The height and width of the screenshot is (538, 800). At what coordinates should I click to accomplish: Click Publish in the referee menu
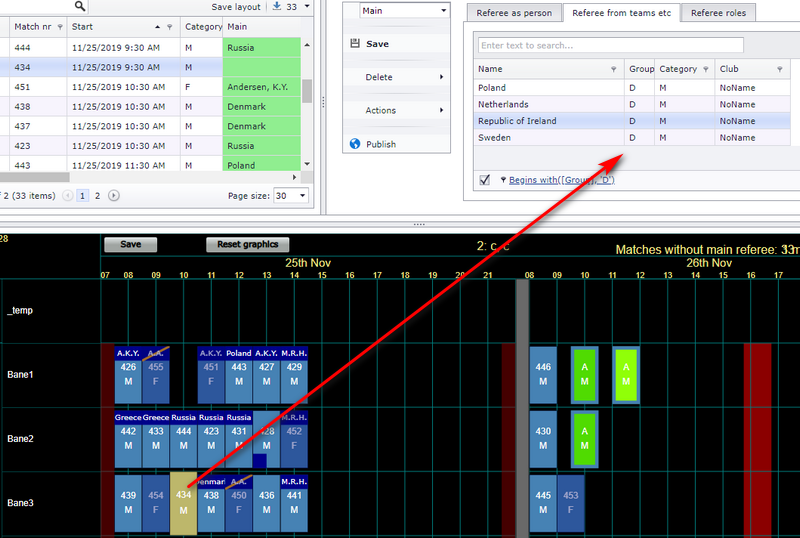click(x=381, y=144)
